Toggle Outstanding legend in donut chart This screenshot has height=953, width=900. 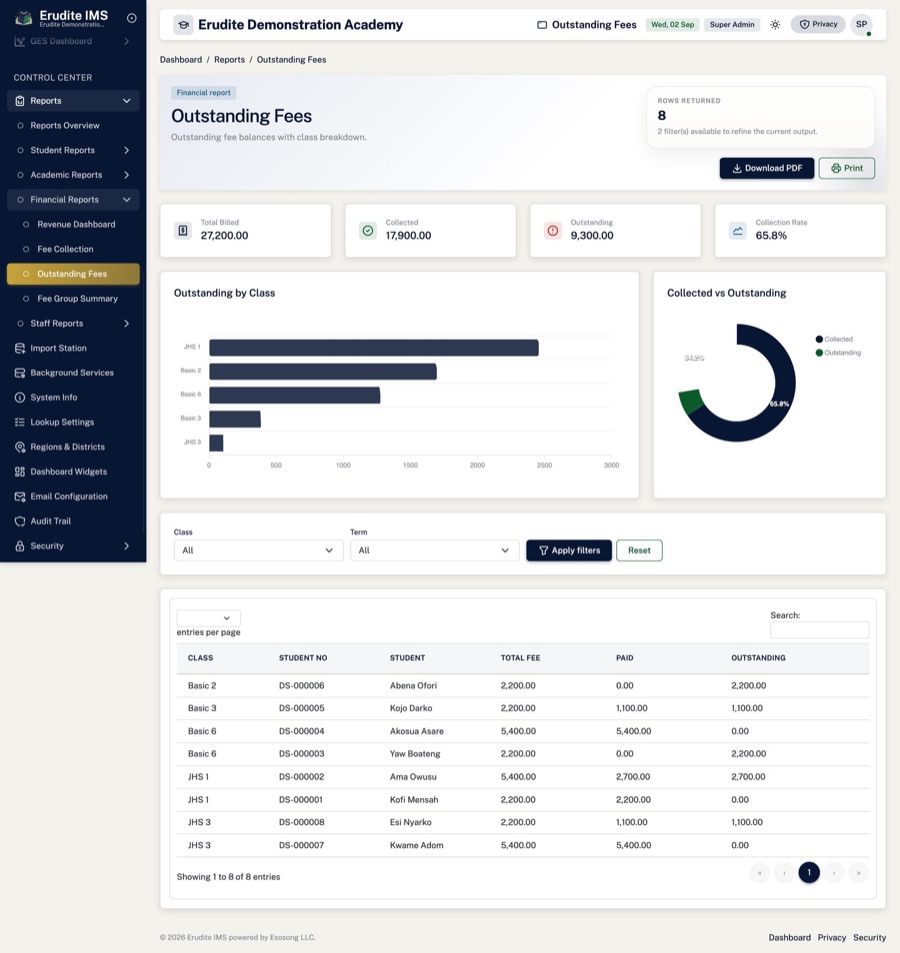click(838, 353)
